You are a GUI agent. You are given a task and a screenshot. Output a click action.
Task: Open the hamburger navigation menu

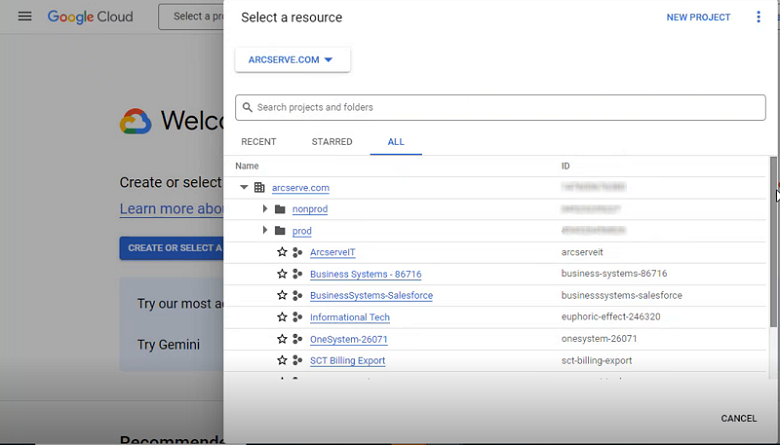[x=24, y=16]
